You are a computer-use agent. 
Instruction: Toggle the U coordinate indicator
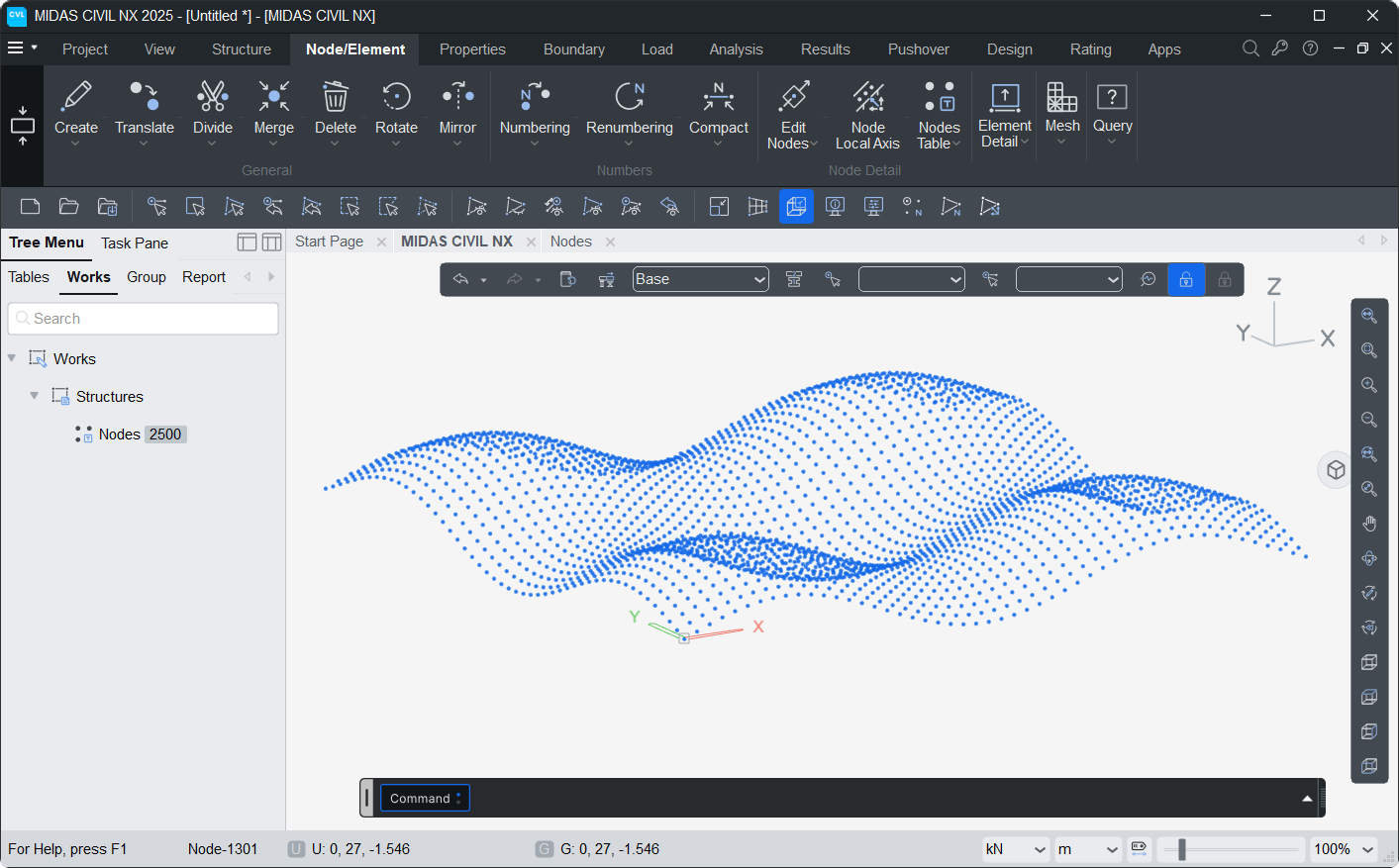coord(296,849)
